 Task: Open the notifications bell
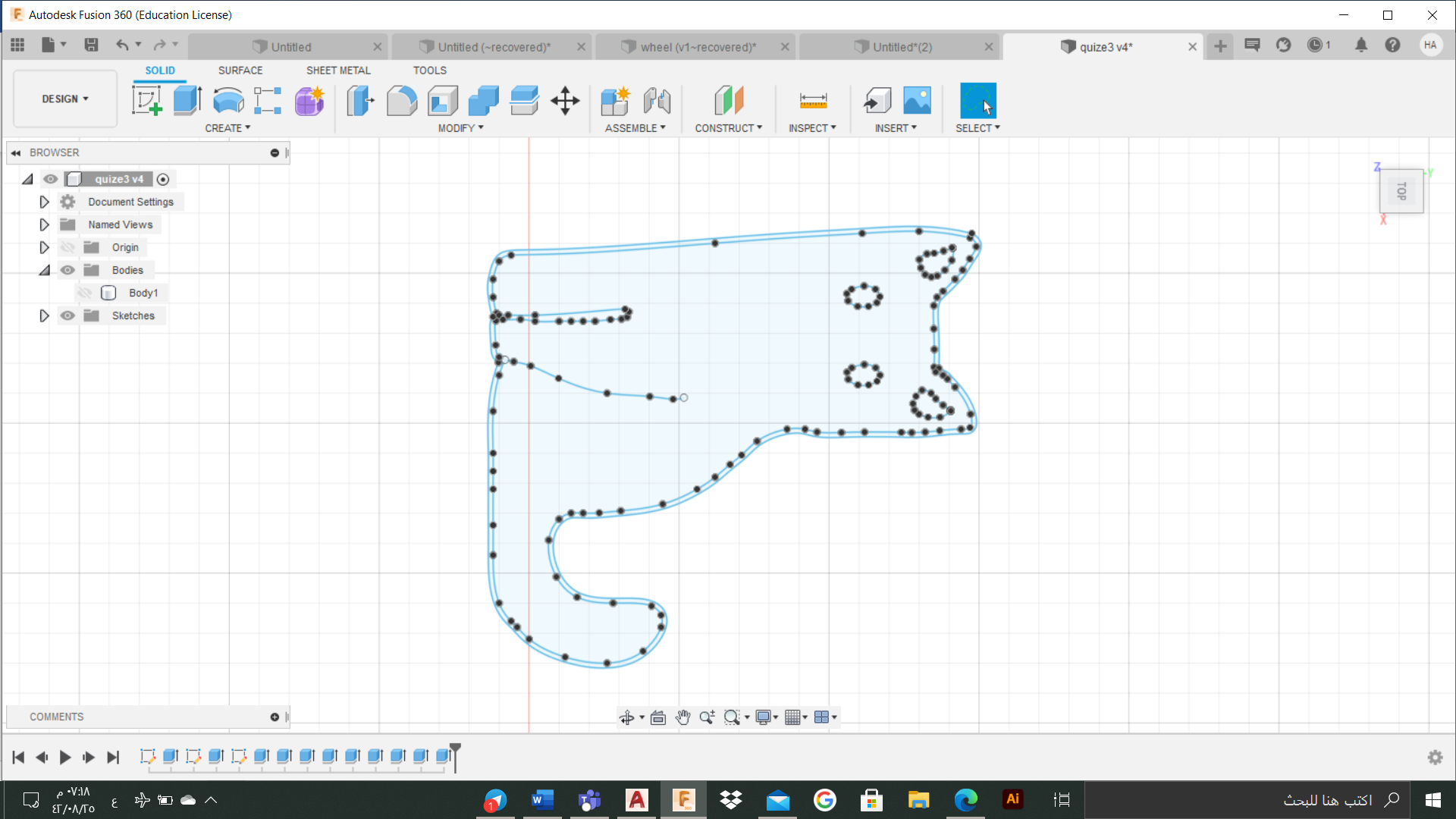(x=1361, y=45)
